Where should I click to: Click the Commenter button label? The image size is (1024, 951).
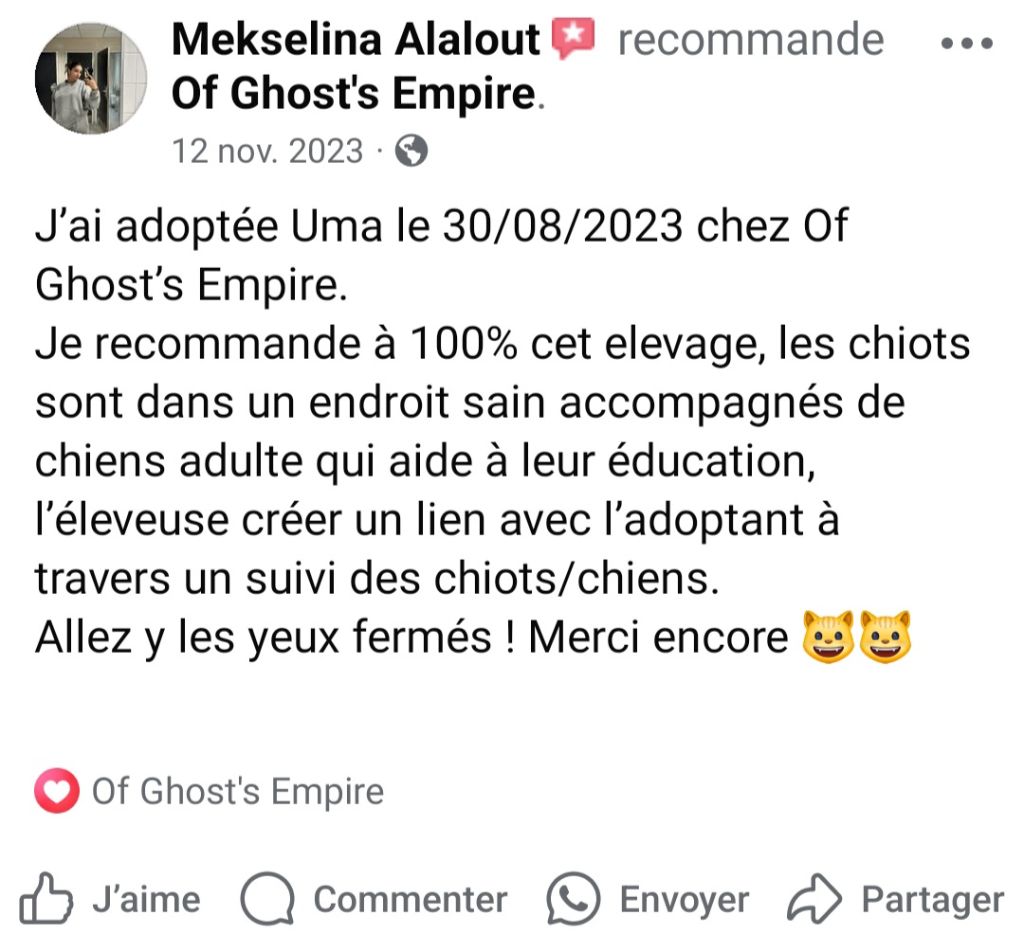pos(410,899)
